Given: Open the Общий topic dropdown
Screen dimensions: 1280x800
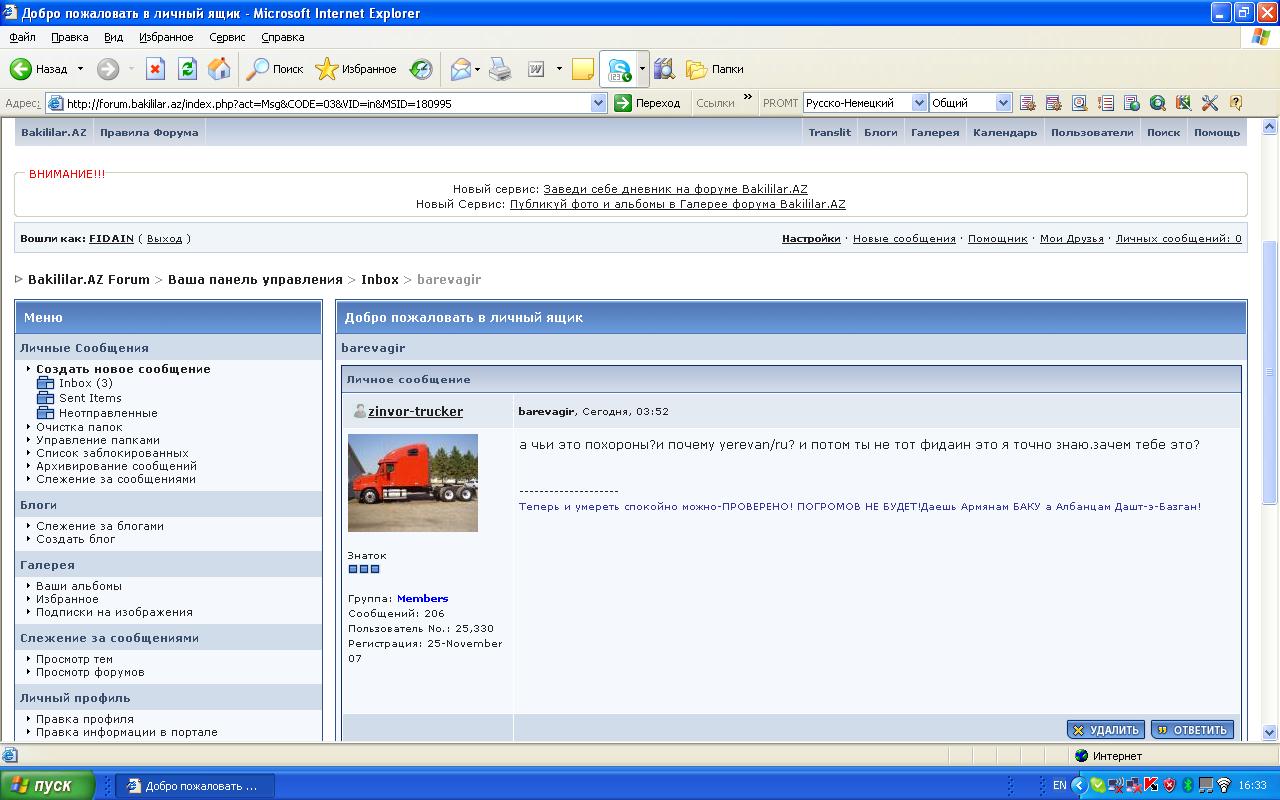Looking at the screenshot, I should [x=1003, y=103].
